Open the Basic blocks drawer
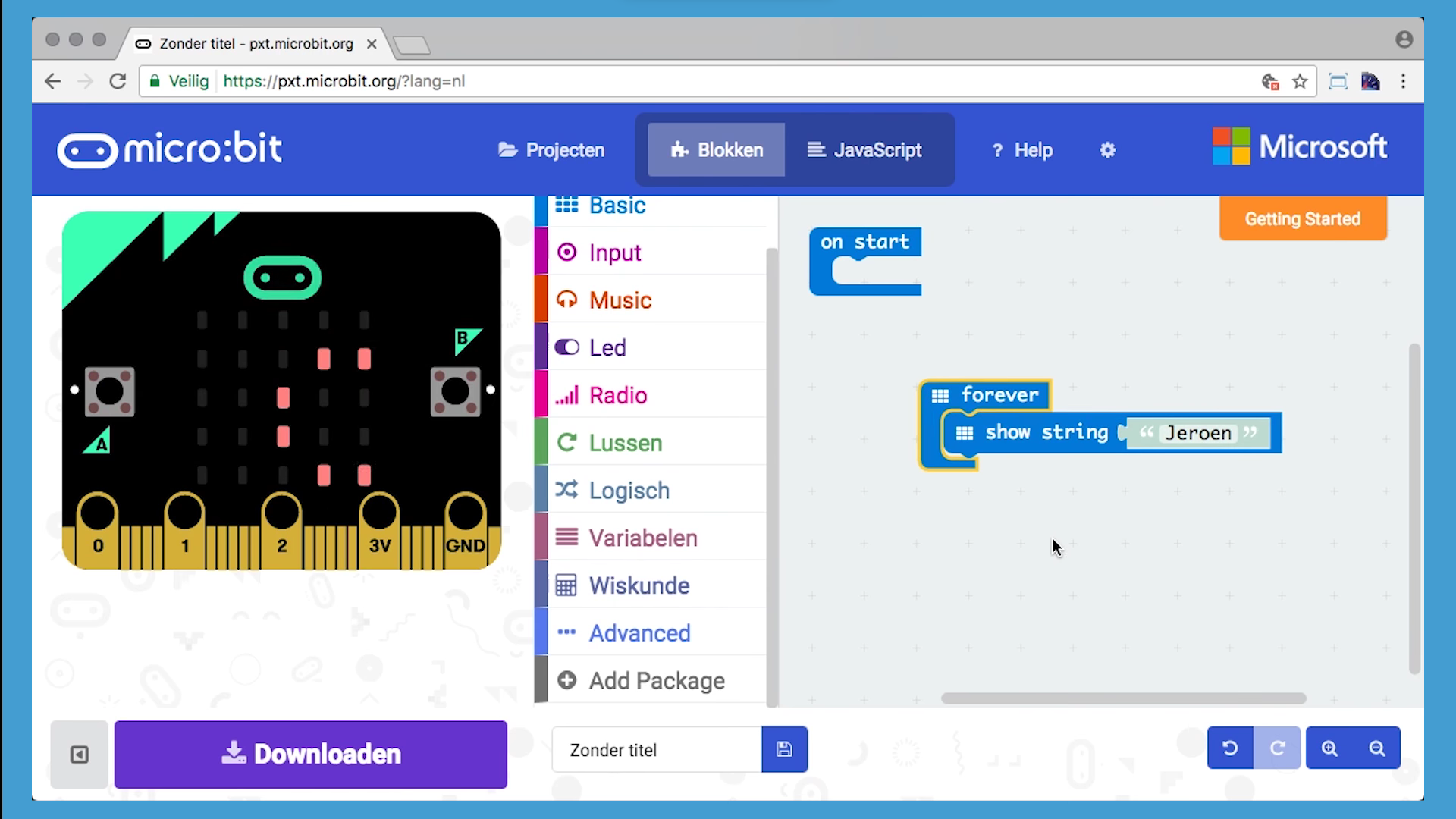The height and width of the screenshot is (819, 1456). (617, 206)
